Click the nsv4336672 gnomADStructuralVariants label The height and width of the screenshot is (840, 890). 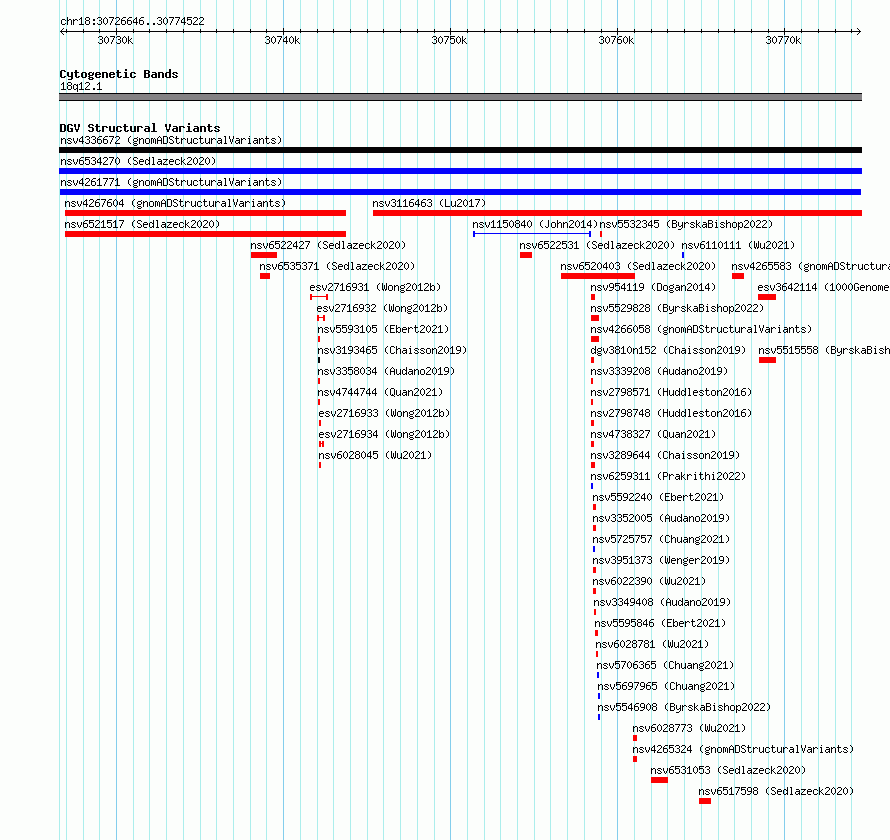click(x=171, y=140)
